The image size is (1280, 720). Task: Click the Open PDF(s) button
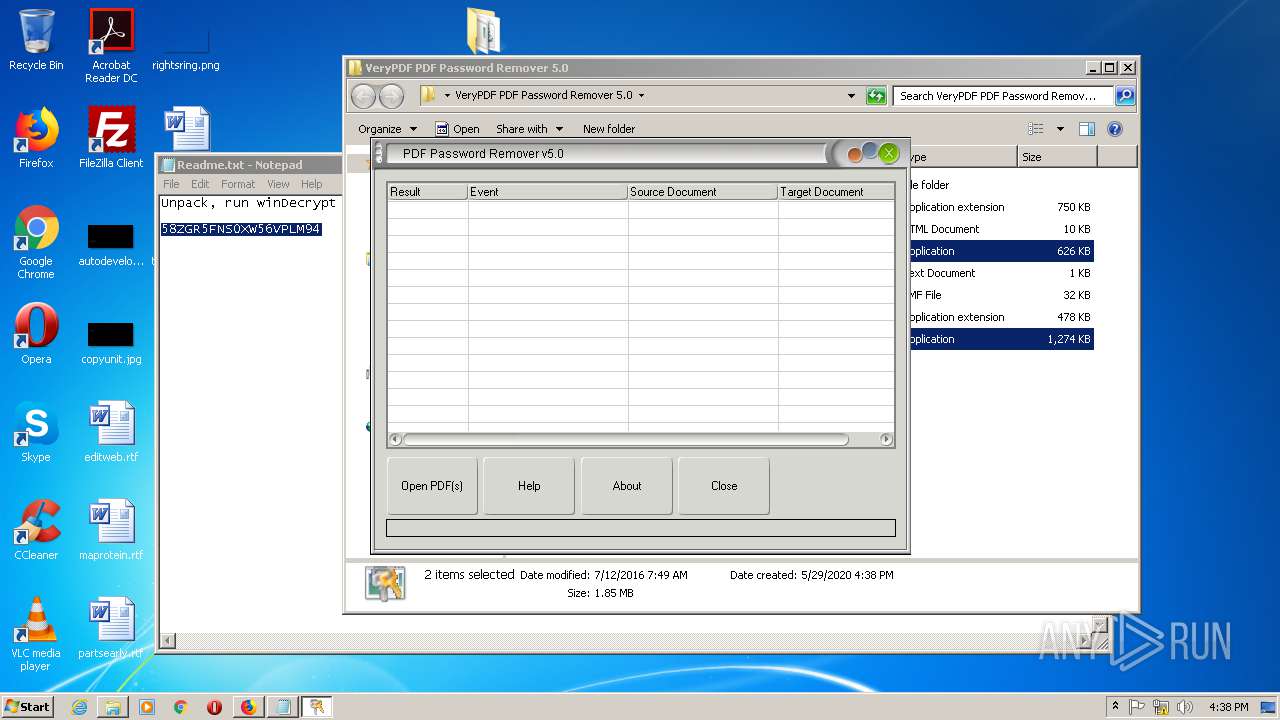tap(432, 486)
